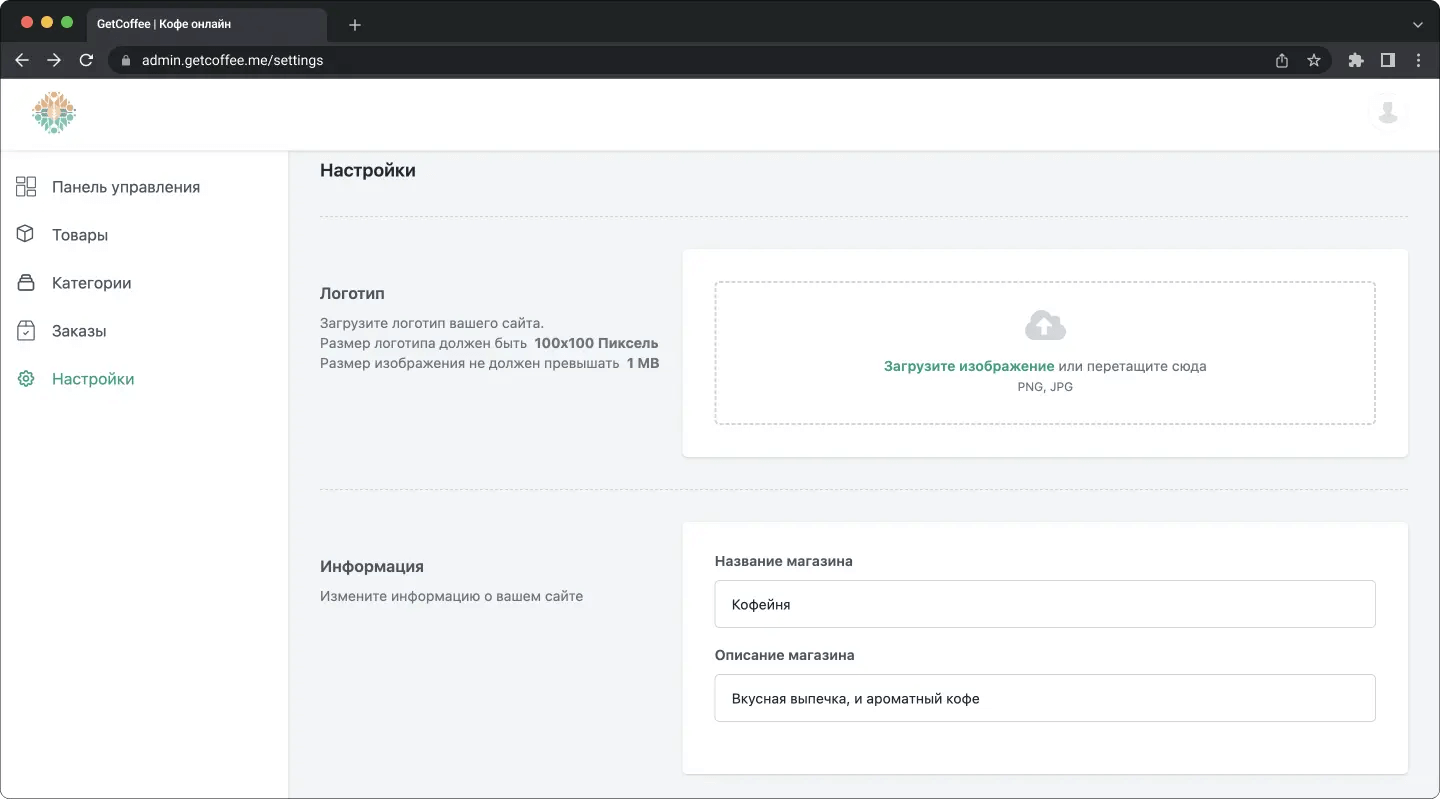Click the share page icon in address bar
Image resolution: width=1440 pixels, height=799 pixels.
[1282, 60]
